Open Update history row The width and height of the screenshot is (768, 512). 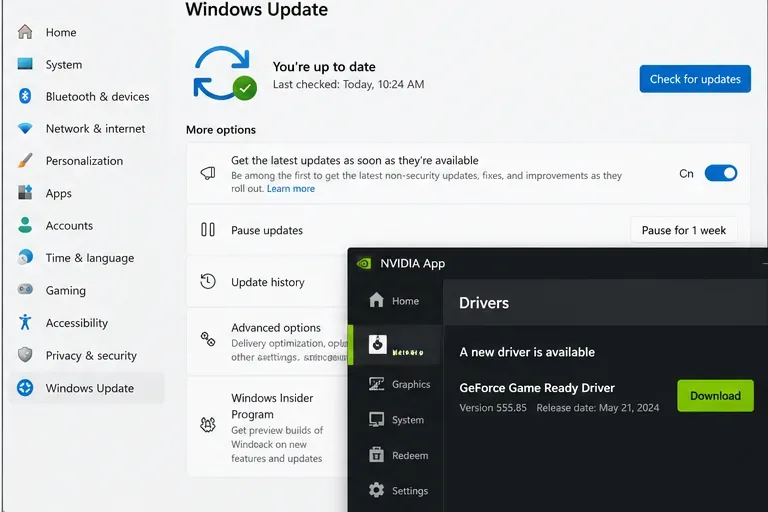267,282
